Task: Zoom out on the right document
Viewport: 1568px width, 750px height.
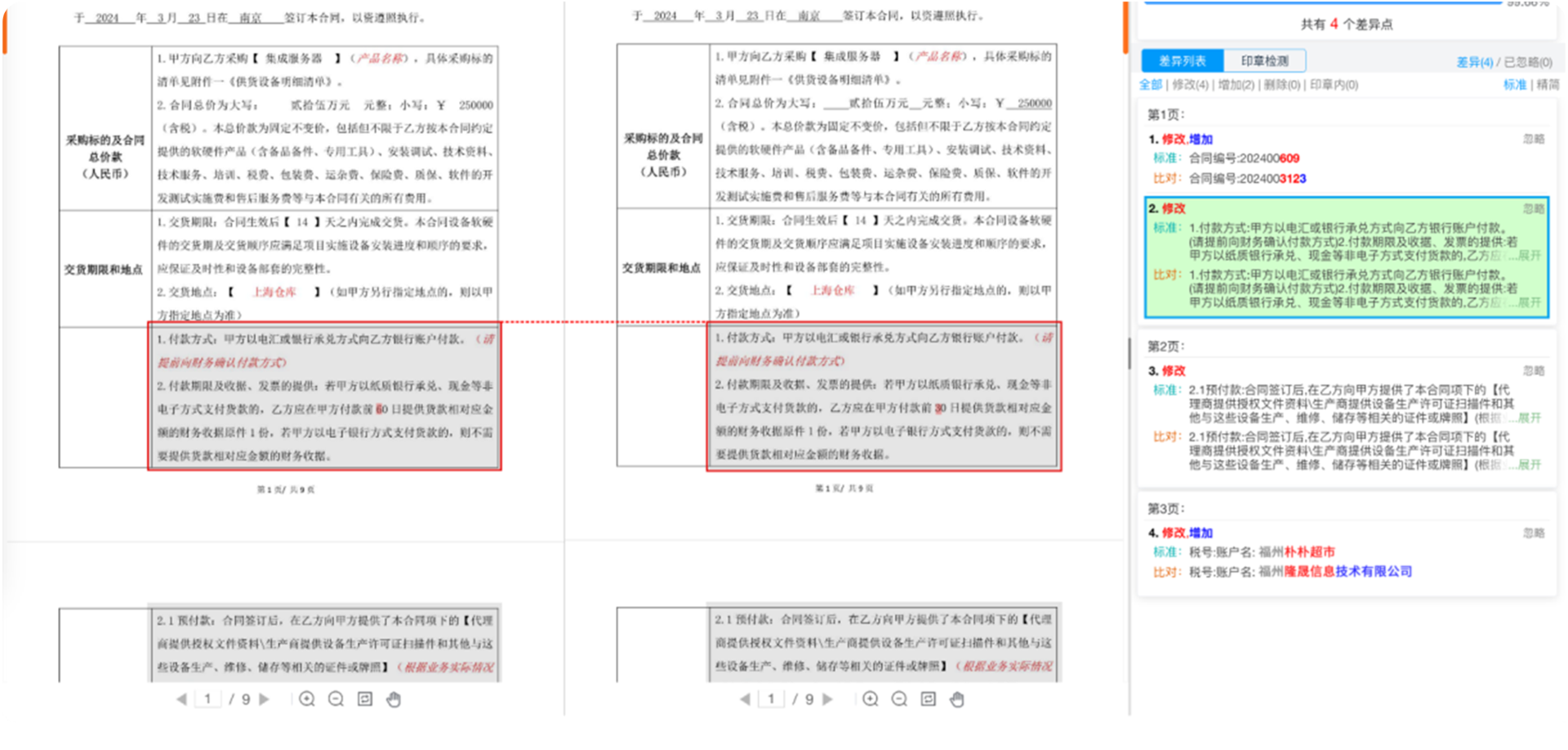Action: tap(899, 699)
